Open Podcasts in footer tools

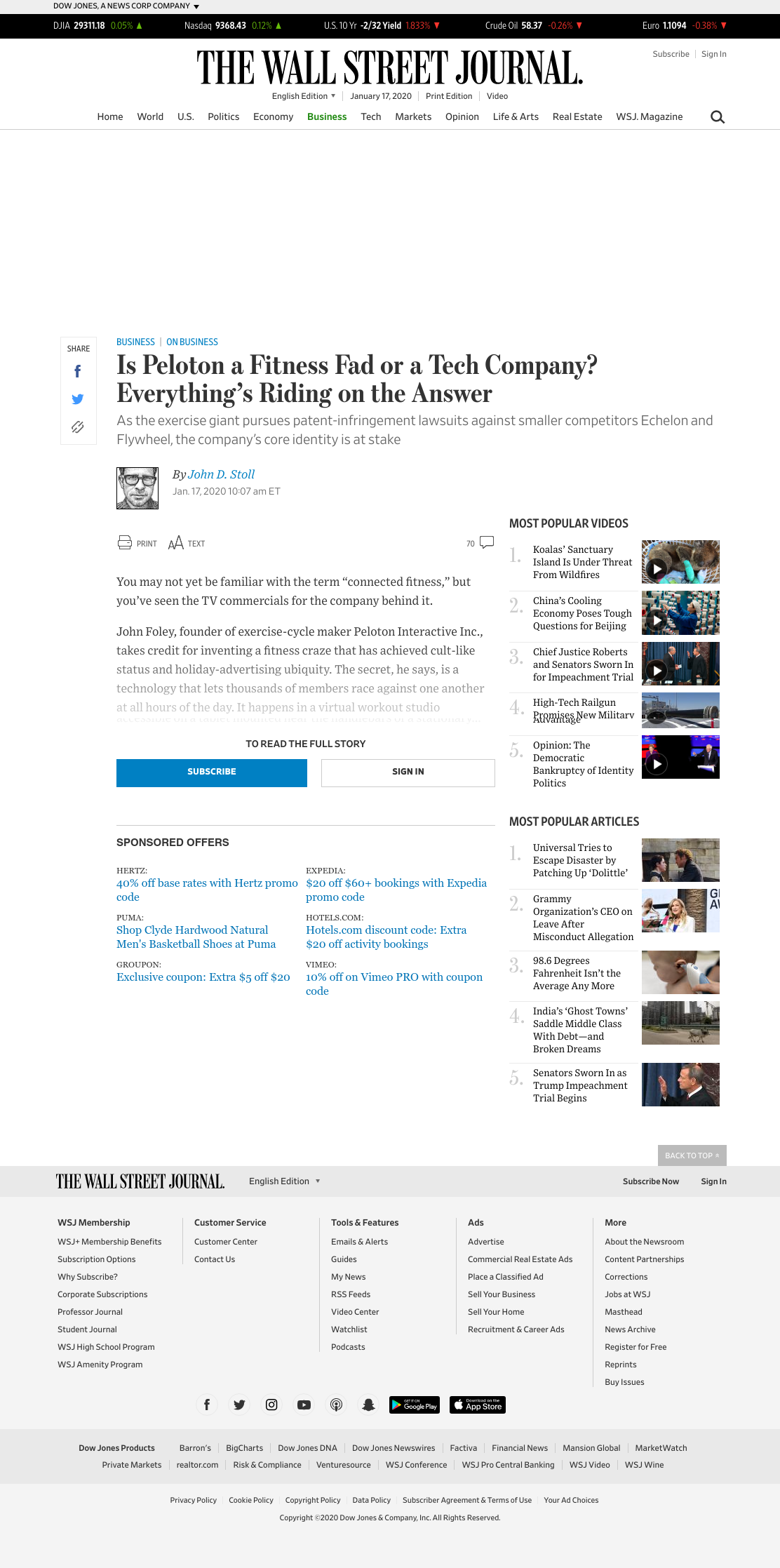(x=348, y=1347)
